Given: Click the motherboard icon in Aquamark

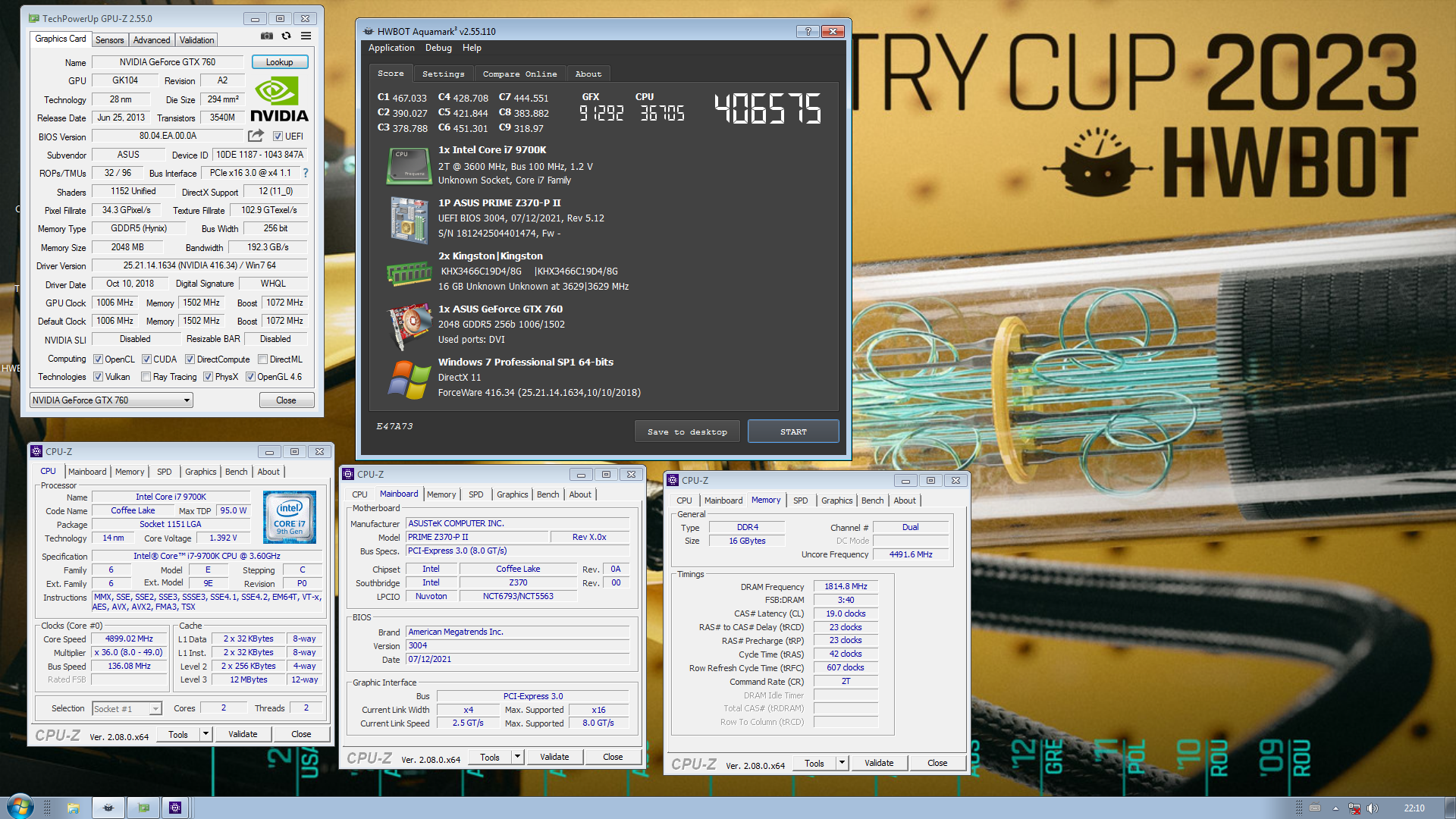Looking at the screenshot, I should pyautogui.click(x=409, y=220).
